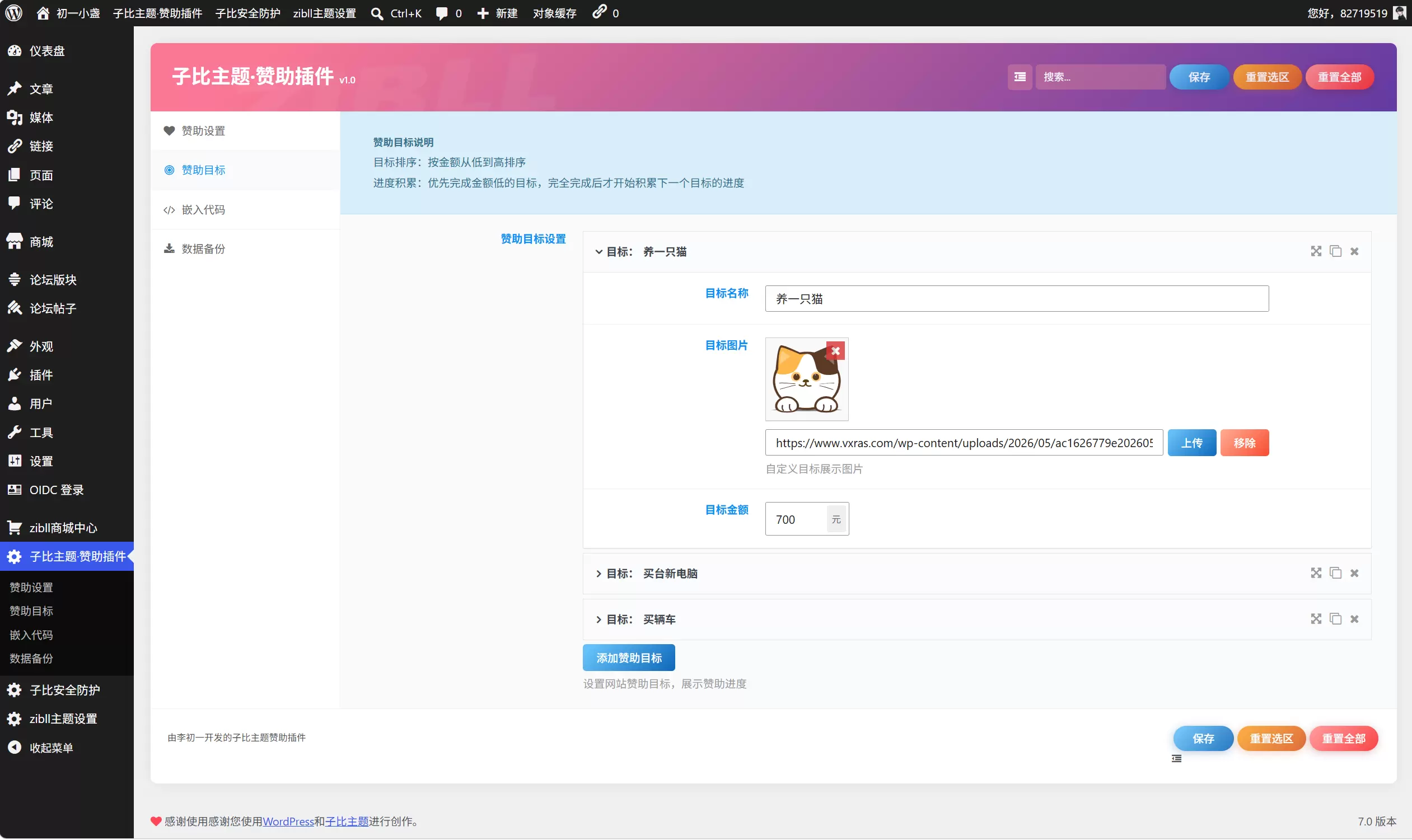This screenshot has width=1412, height=840.
Task: Click the home icon beside 初一小盏
Action: (43, 13)
